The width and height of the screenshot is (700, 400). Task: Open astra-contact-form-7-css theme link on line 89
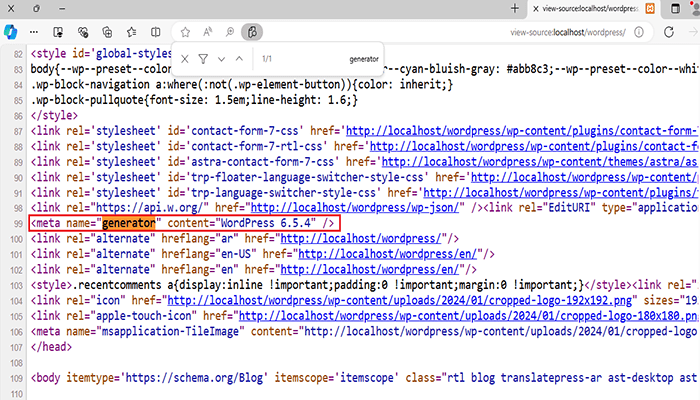(x=540, y=162)
